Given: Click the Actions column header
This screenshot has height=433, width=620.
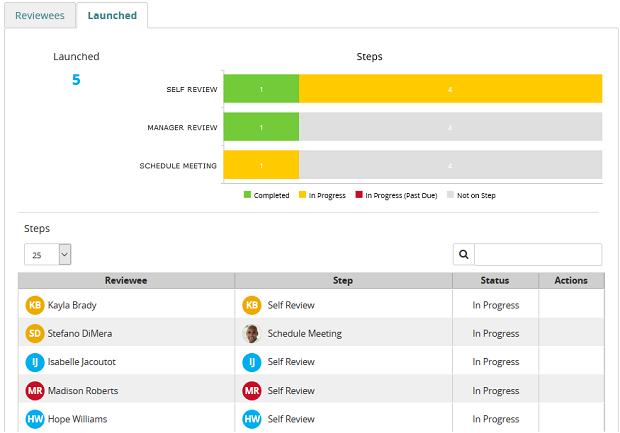Looking at the screenshot, I should (571, 280).
